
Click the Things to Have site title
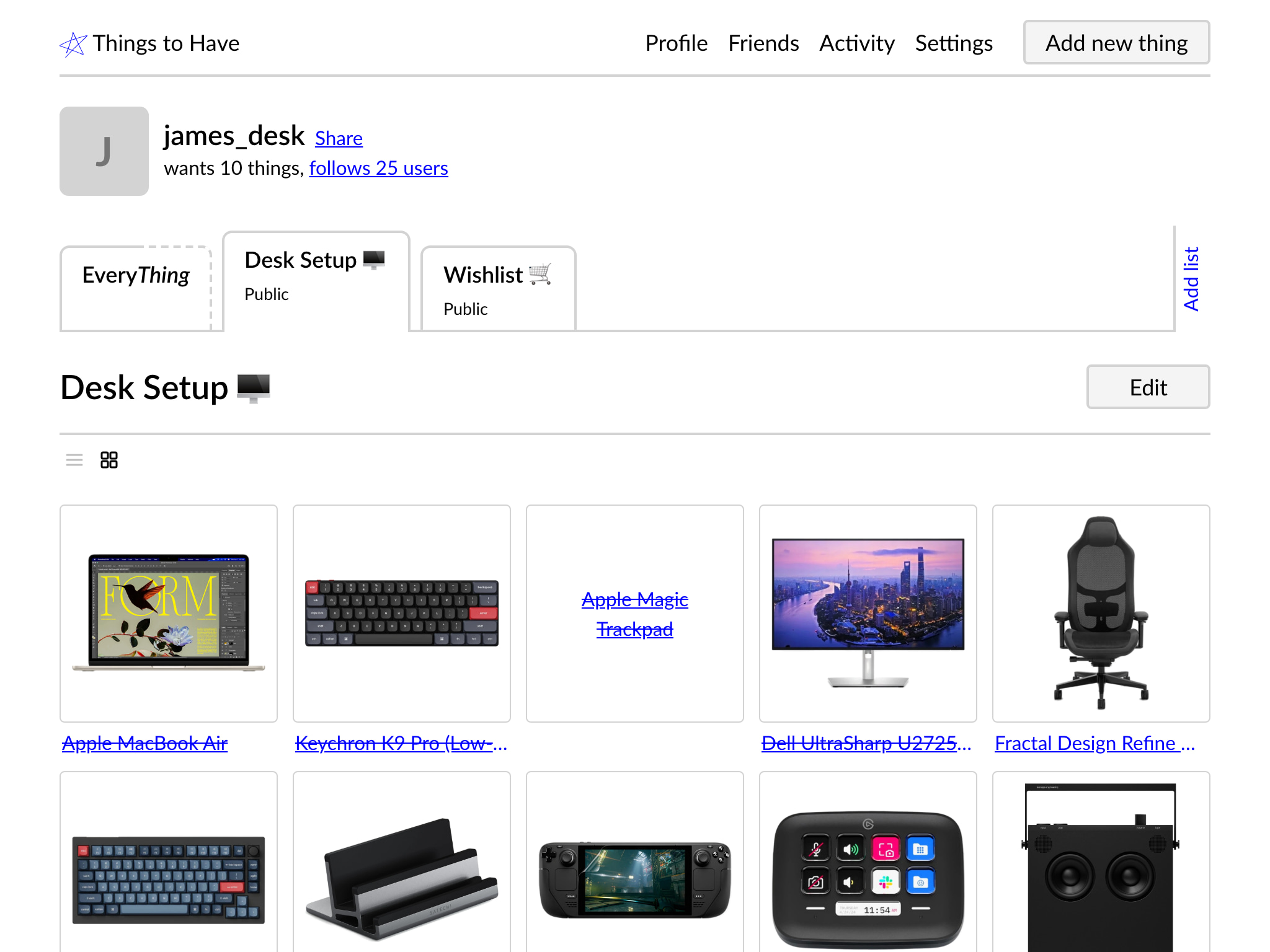[x=166, y=43]
